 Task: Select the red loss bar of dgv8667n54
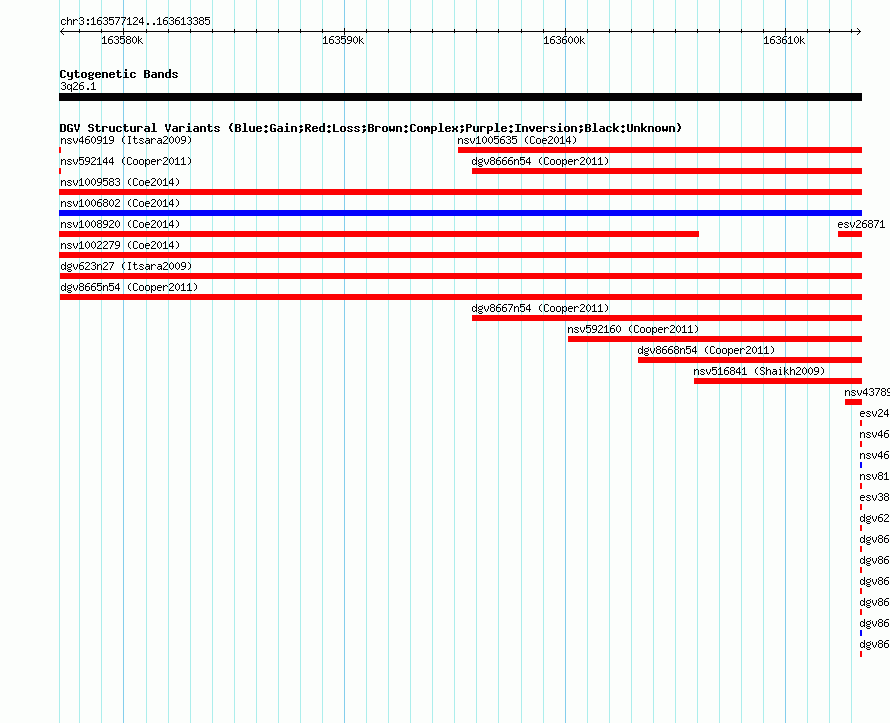[667, 318]
